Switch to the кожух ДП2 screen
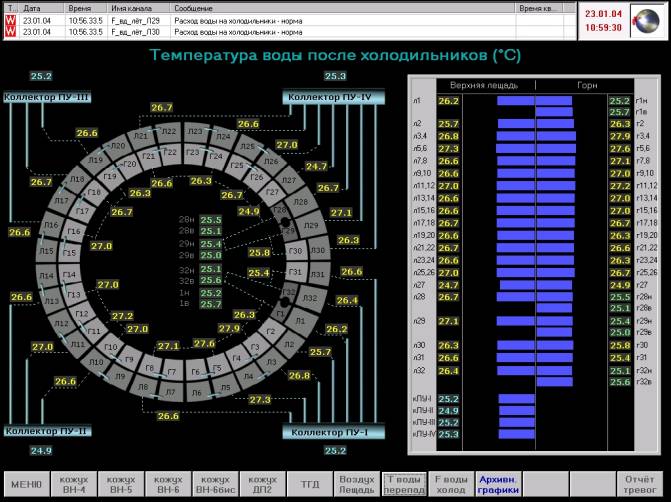The image size is (671, 502). [262, 485]
